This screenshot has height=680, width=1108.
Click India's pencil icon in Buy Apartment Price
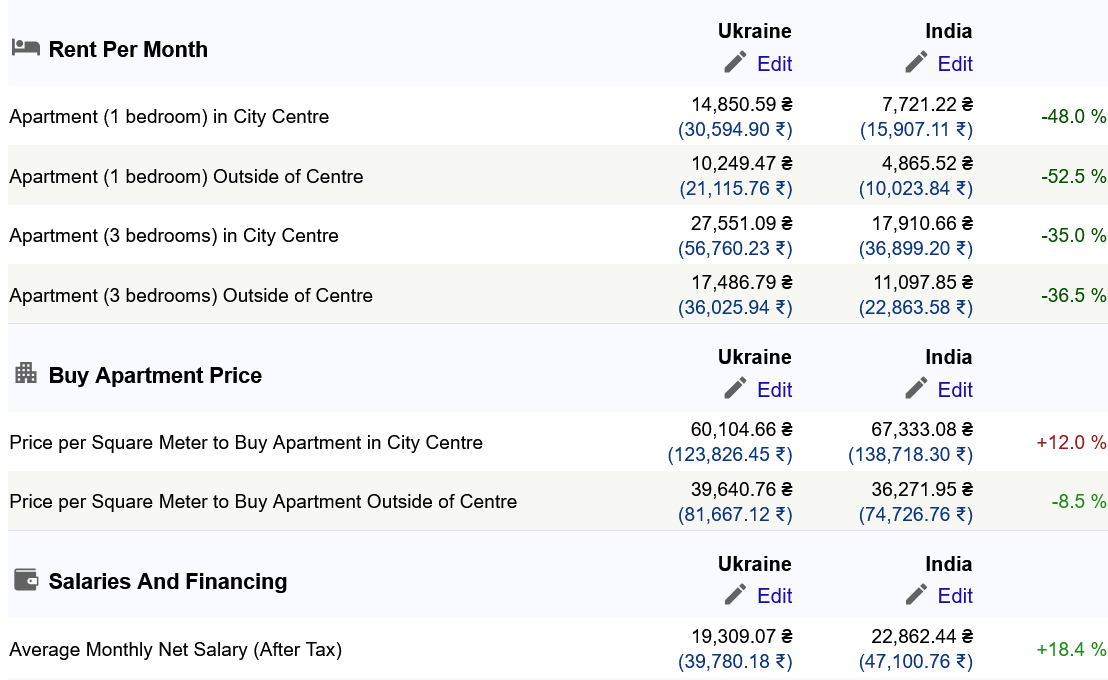916,388
